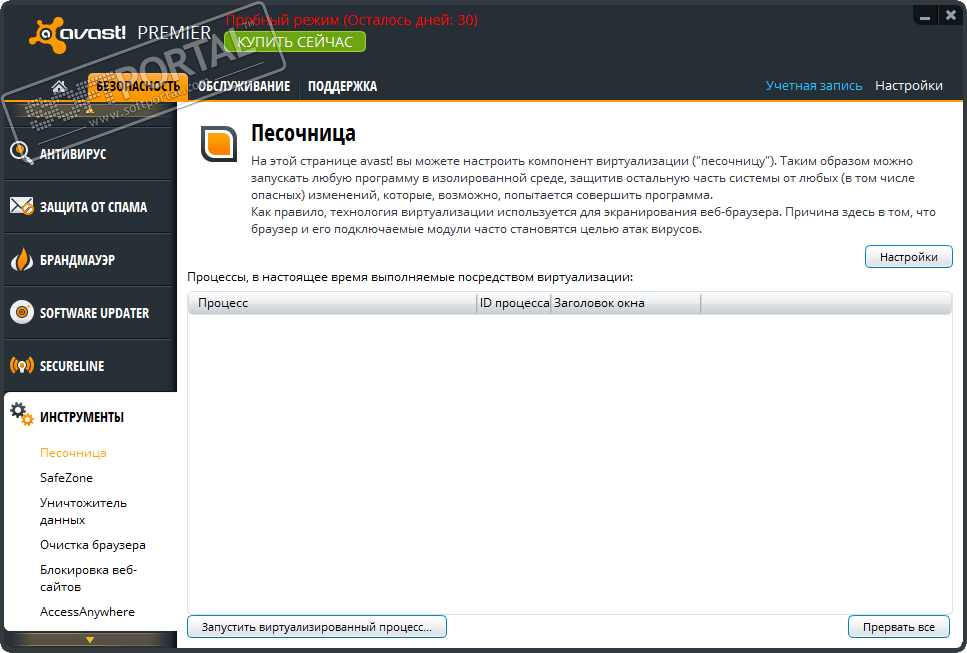The image size is (967, 653).
Task: Open the AccessAnywhere tool
Action: pyautogui.click(x=87, y=612)
